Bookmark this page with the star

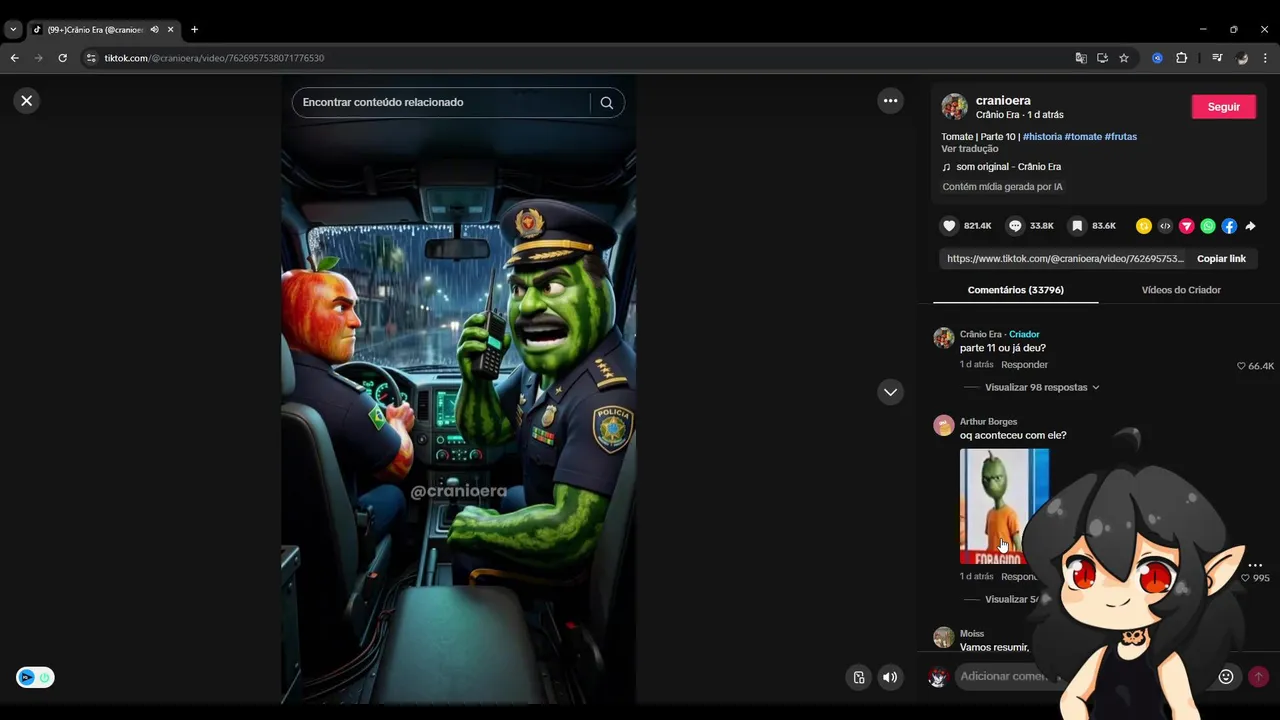[x=1124, y=58]
